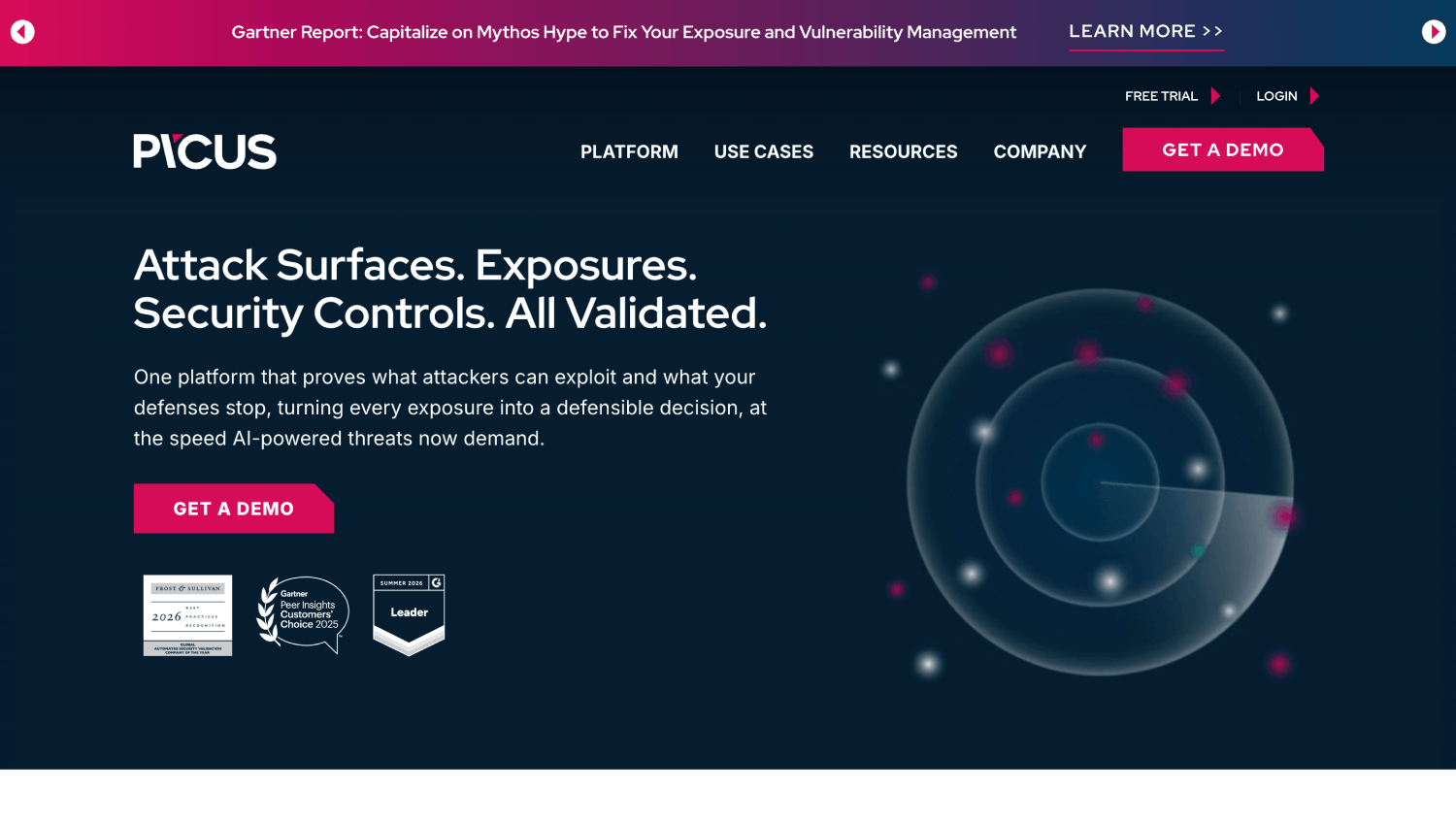Screen dimensions: 1456x824
Task: Open the Login link
Action: coord(1276,96)
